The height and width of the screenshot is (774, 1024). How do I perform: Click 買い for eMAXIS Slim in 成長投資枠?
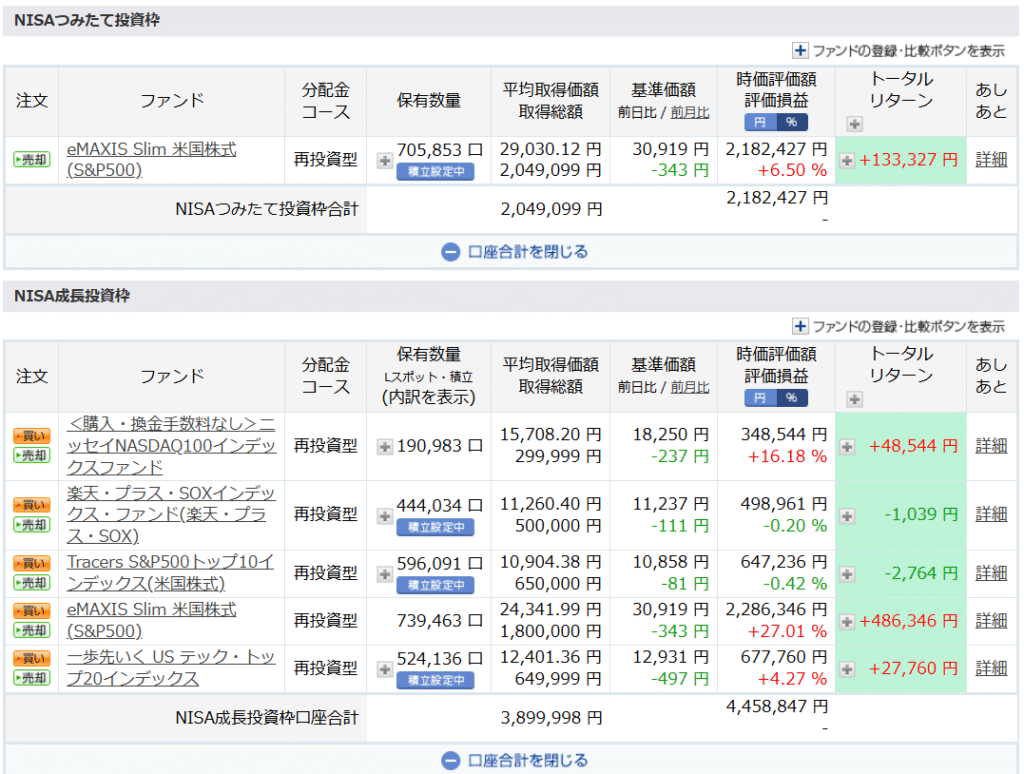32,611
